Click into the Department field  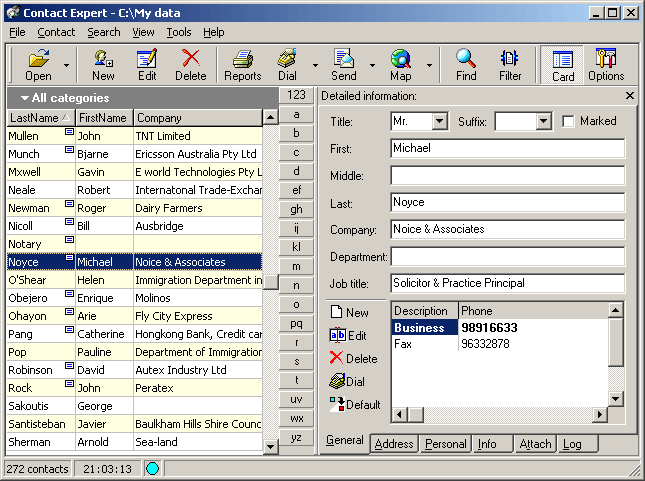click(508, 257)
